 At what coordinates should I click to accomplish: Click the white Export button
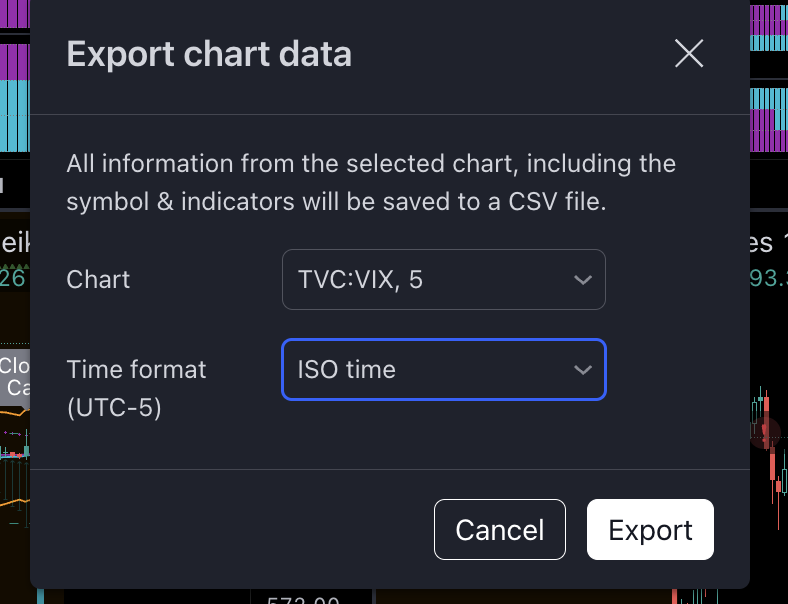point(650,530)
